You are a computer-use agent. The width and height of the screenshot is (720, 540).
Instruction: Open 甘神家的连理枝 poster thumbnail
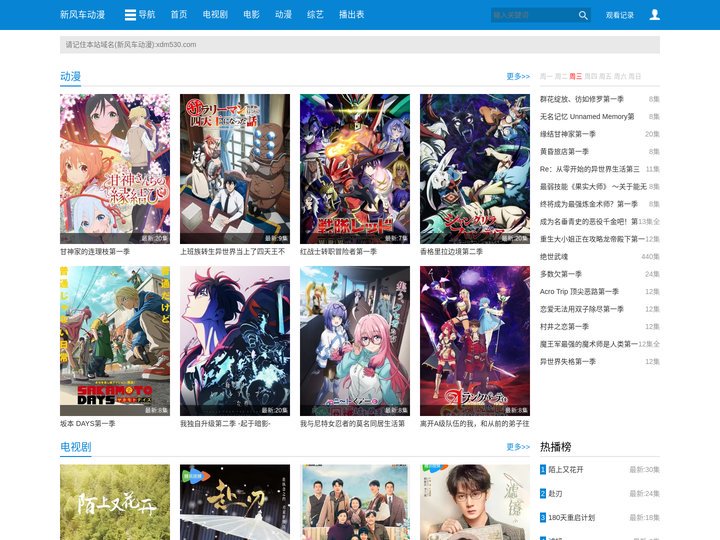tap(115, 169)
